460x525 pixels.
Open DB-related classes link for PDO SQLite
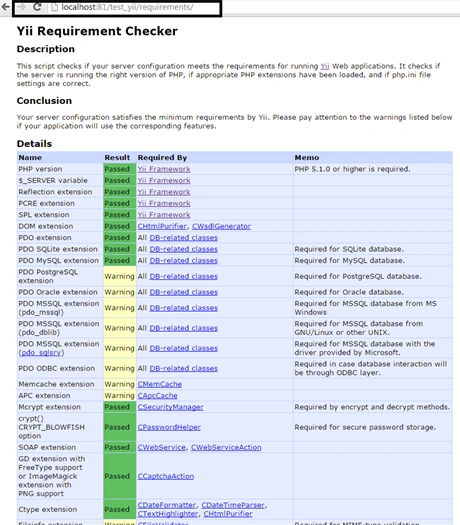(183, 249)
